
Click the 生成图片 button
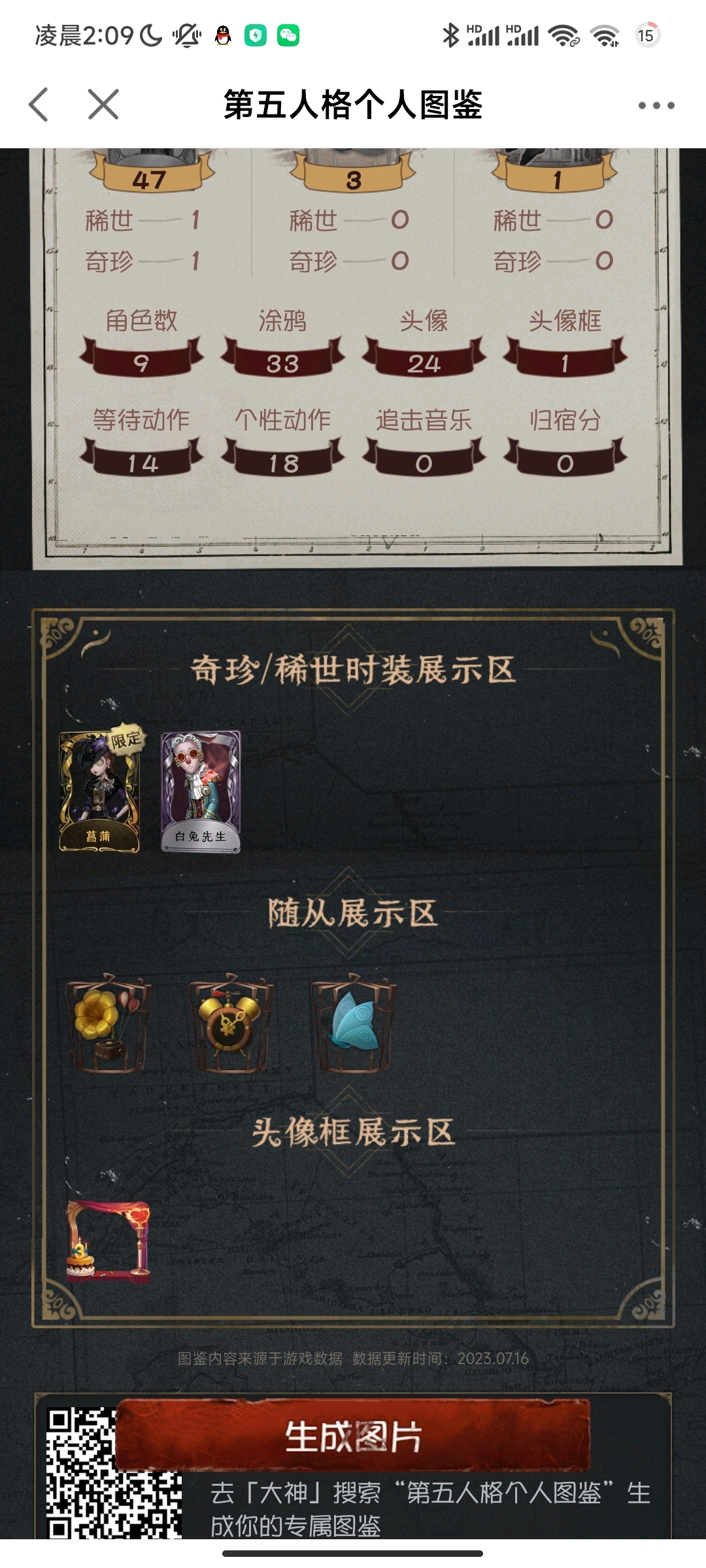[x=353, y=1436]
